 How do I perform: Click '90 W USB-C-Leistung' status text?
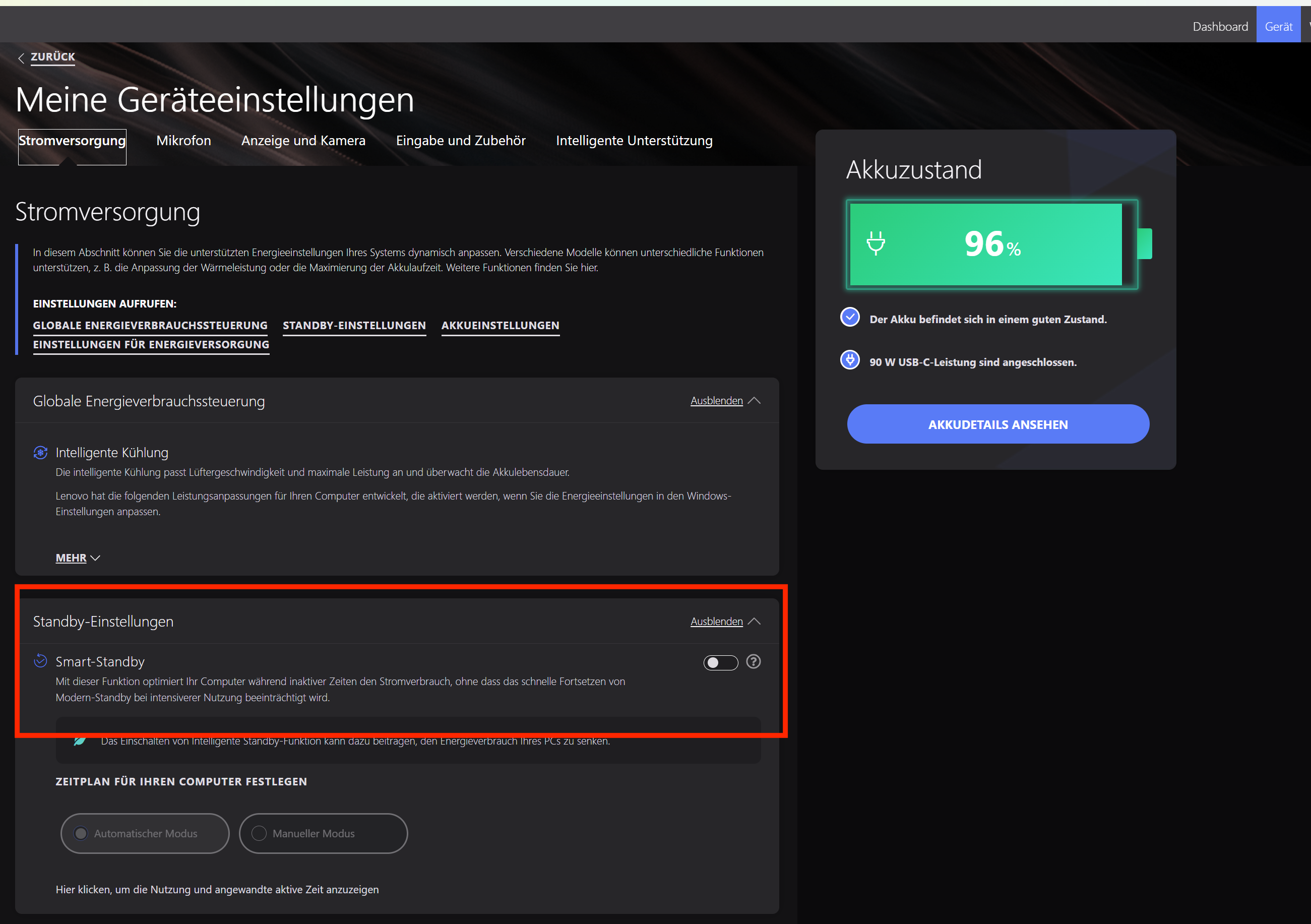(972, 362)
